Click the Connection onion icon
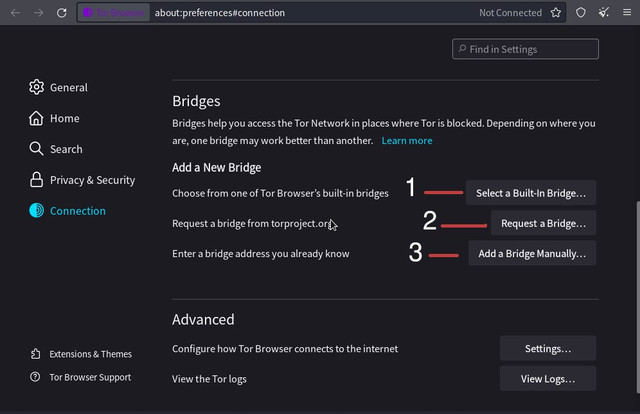Image resolution: width=640 pixels, height=414 pixels. [x=36, y=210]
